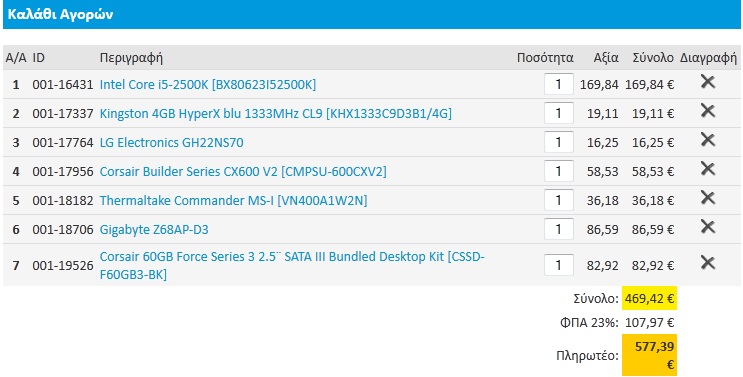Delete the Thermaltake Commander MS-I row
The width and height of the screenshot is (743, 377).
[x=707, y=198]
